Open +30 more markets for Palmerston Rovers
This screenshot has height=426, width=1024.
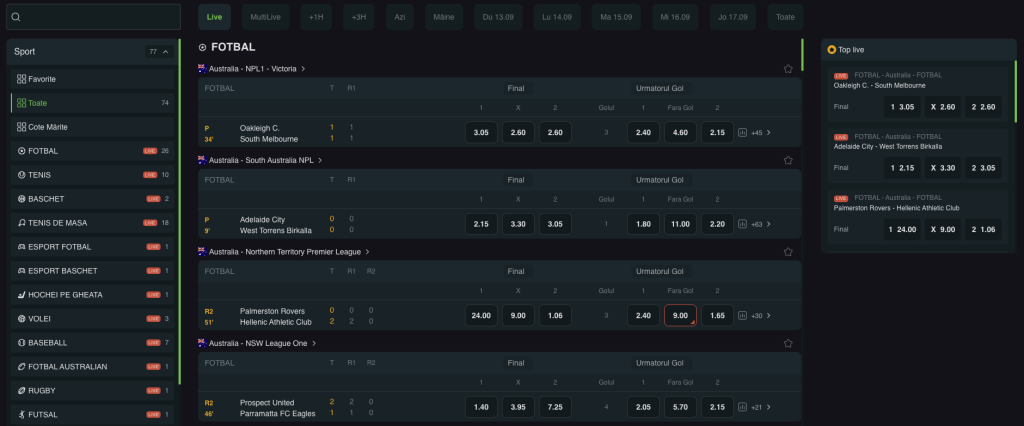[761, 316]
